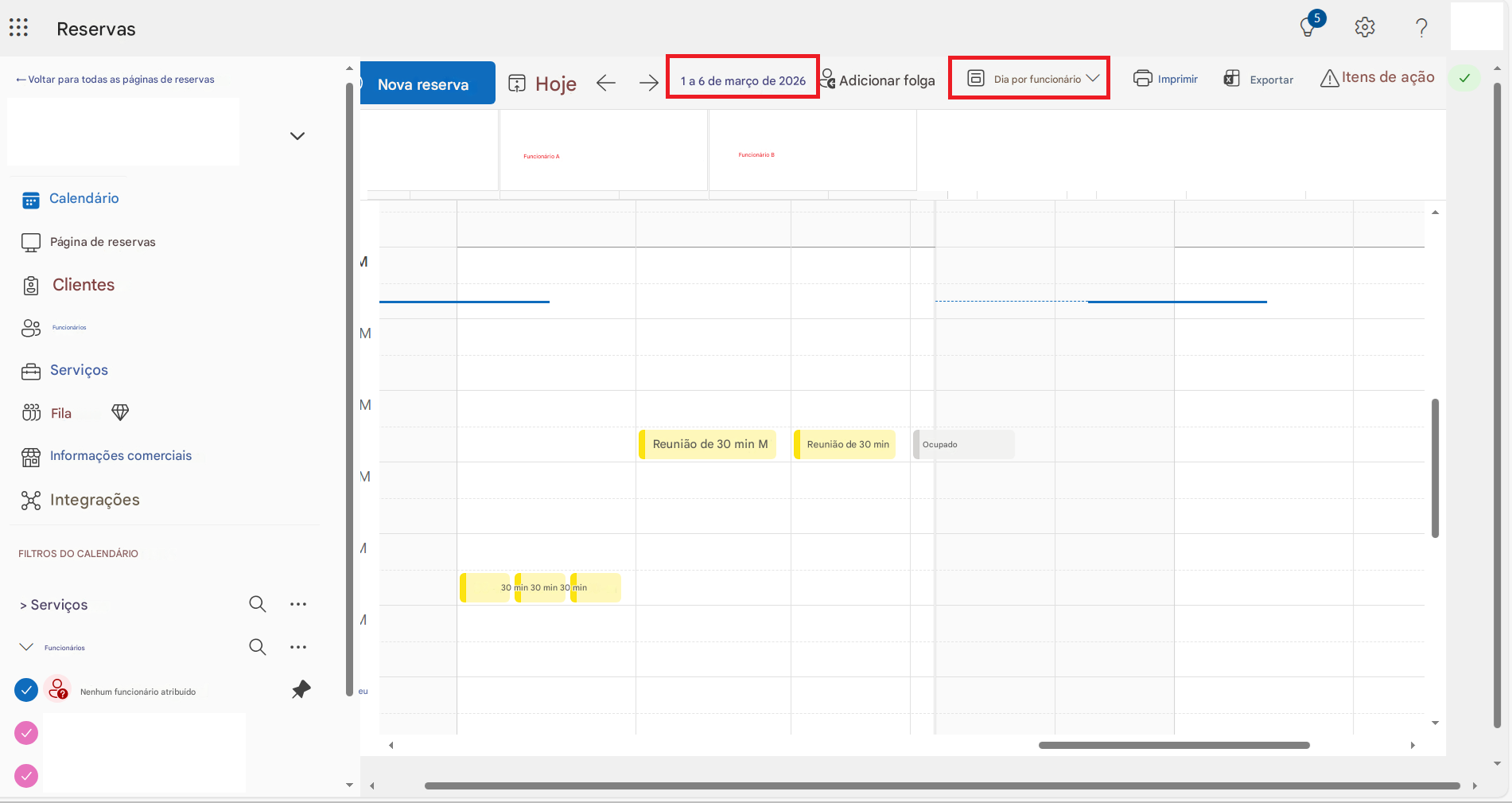
Task: Open Fila in the navigation
Action: click(x=61, y=413)
